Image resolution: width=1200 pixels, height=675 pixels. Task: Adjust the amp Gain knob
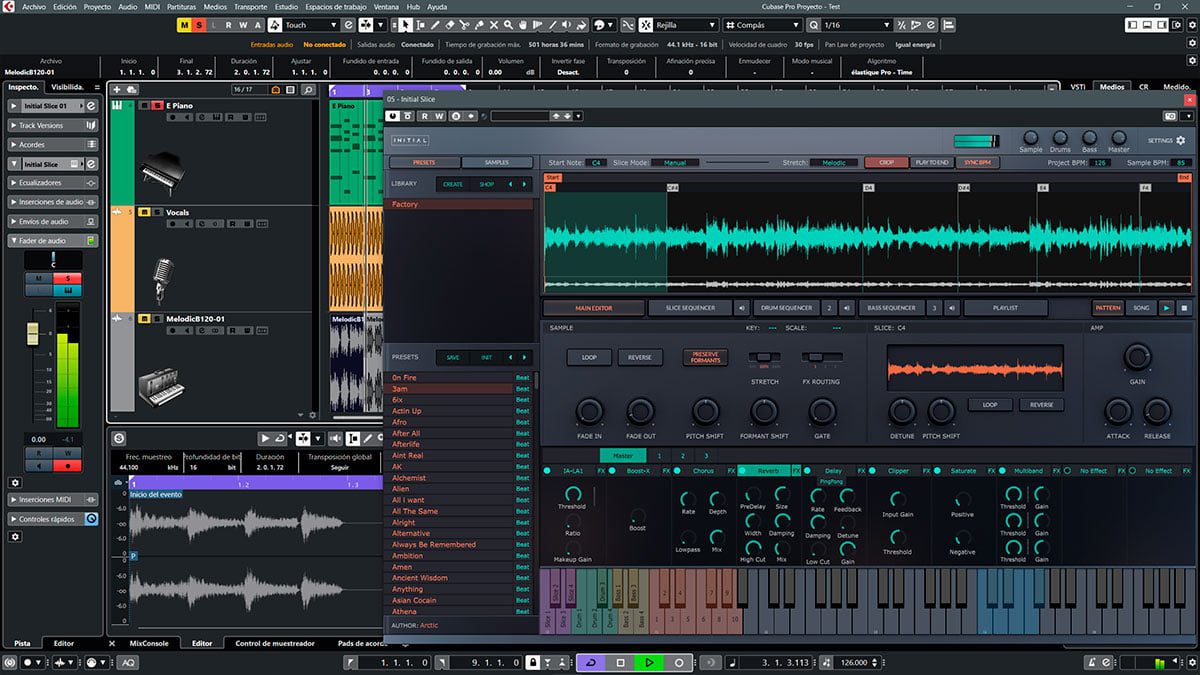click(1138, 356)
